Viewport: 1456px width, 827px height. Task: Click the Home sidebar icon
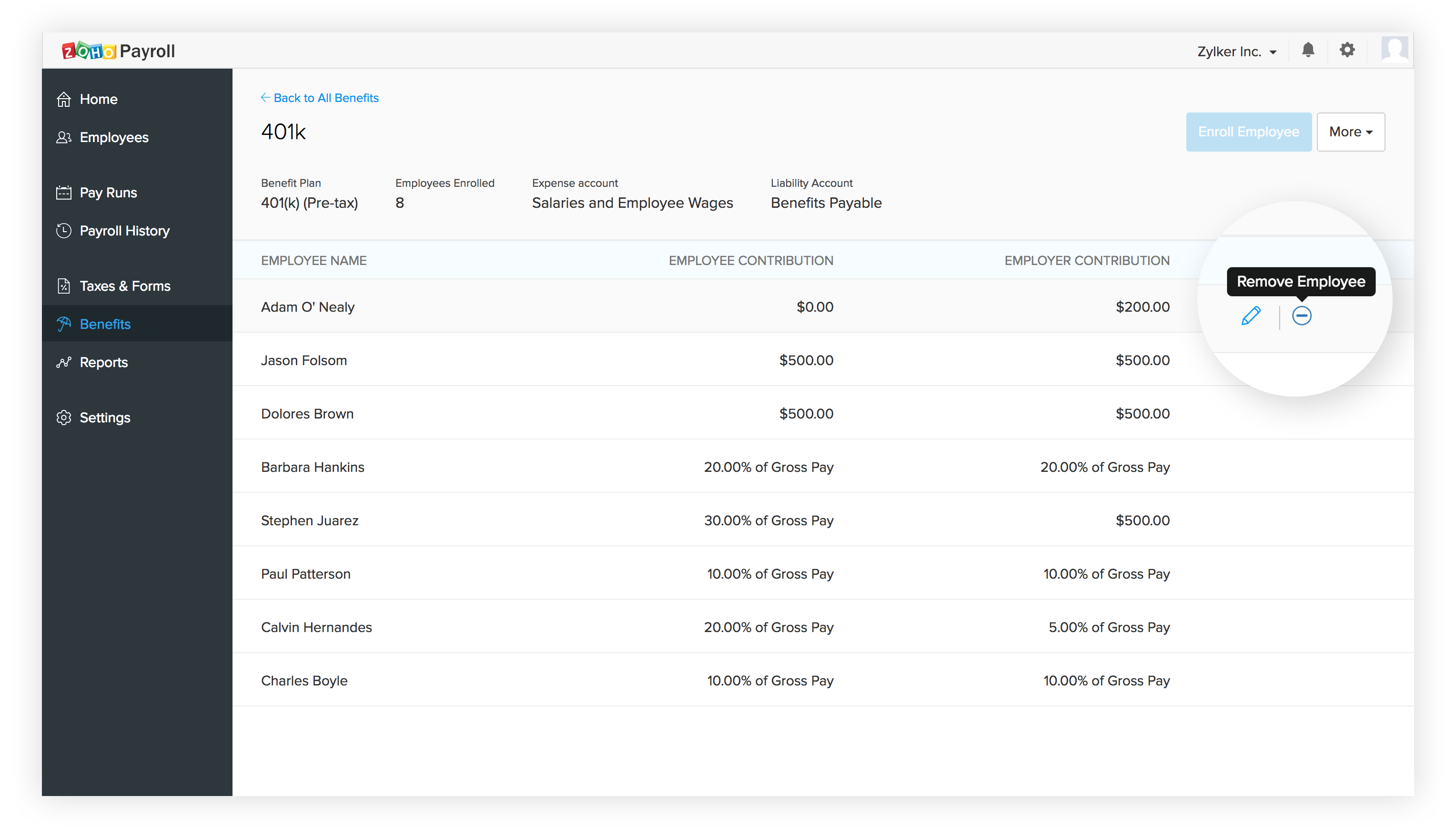(65, 98)
